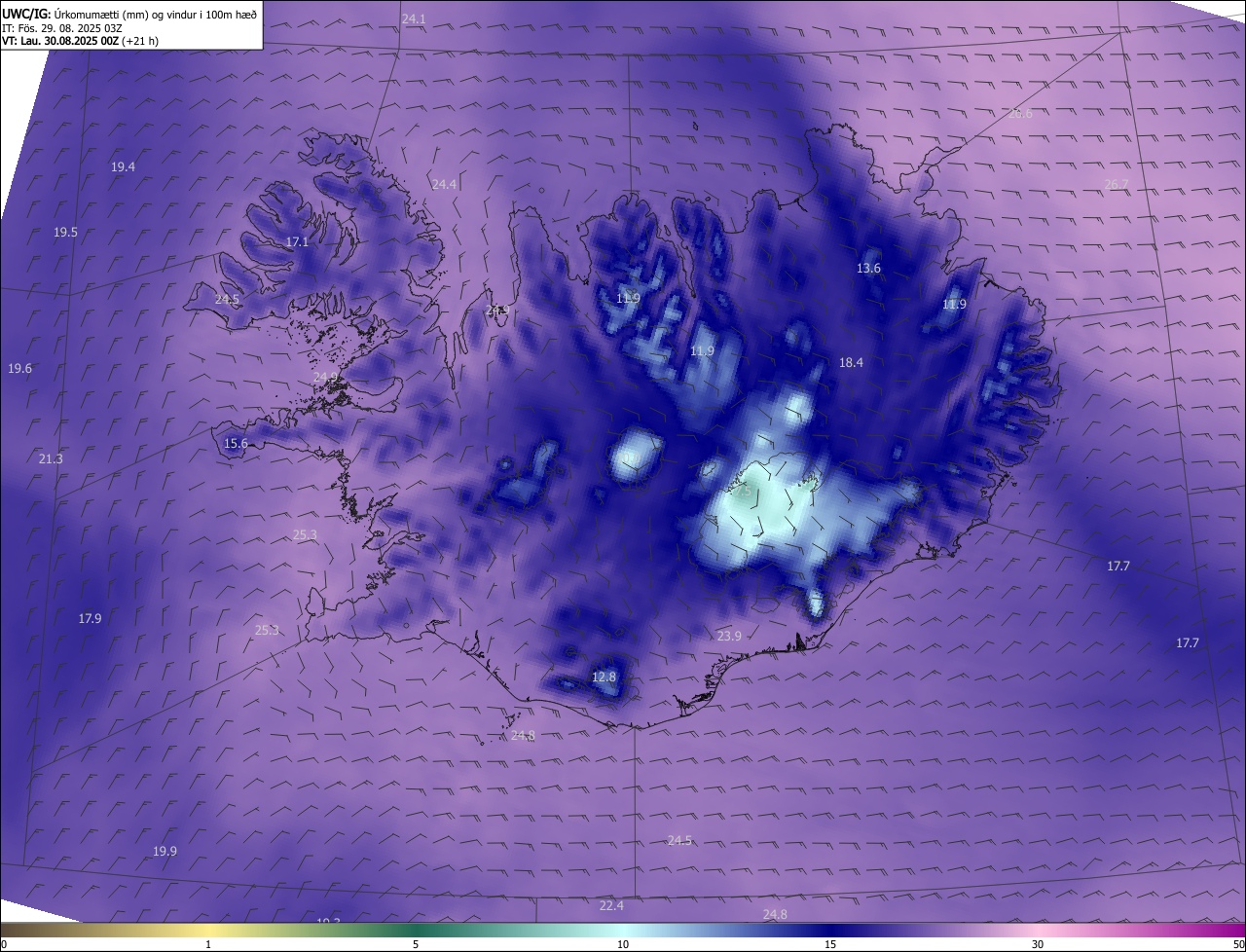Click the 24.4 value label
Viewport: 1246px width, 952px height.
pyautogui.click(x=444, y=185)
